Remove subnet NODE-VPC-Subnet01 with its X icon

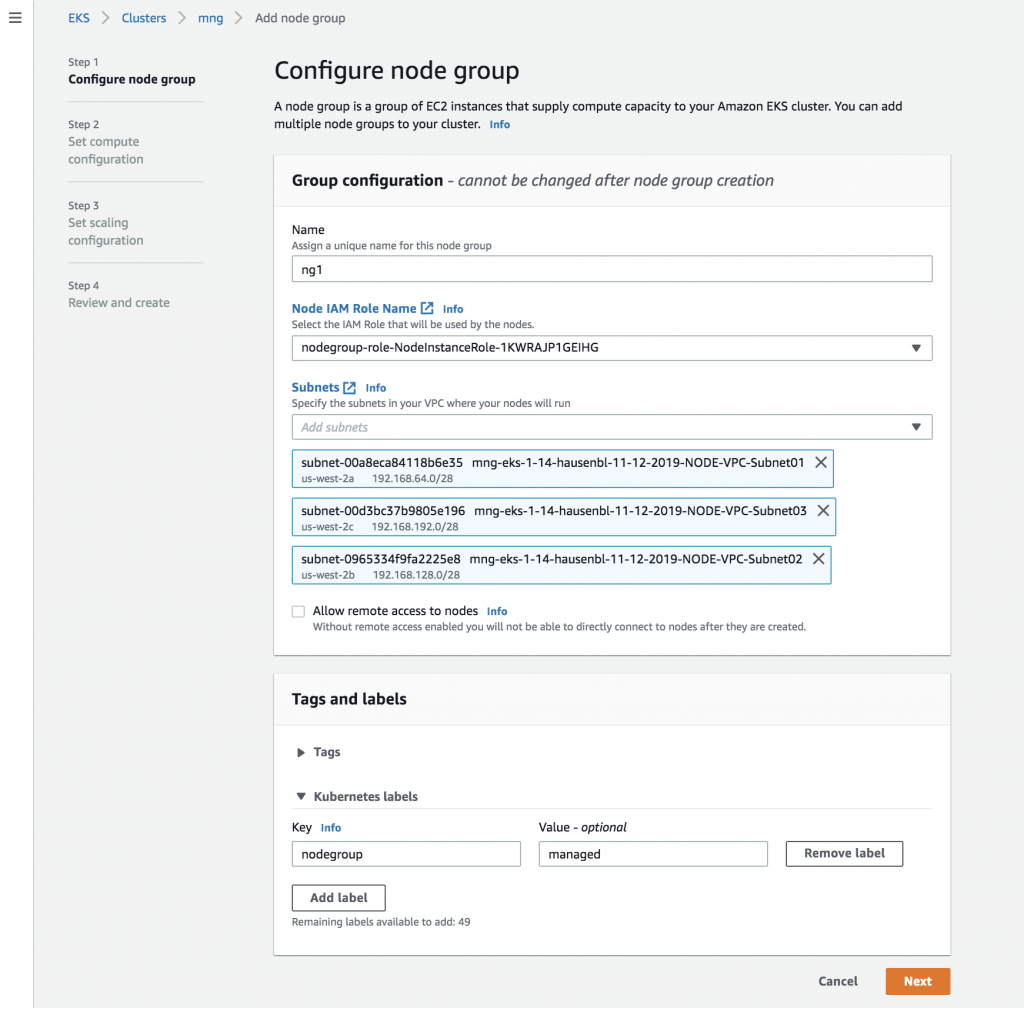point(821,462)
